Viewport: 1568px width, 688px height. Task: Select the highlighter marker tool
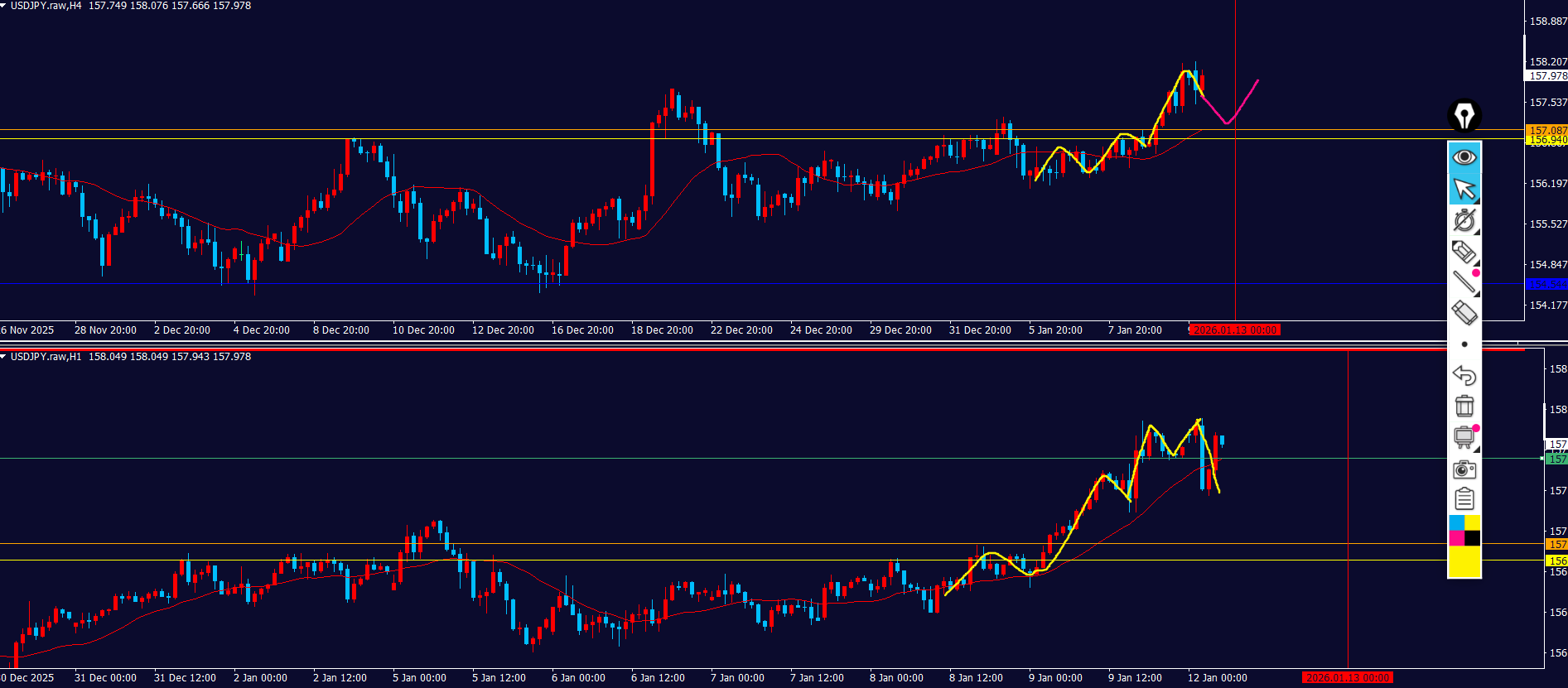point(1464,252)
